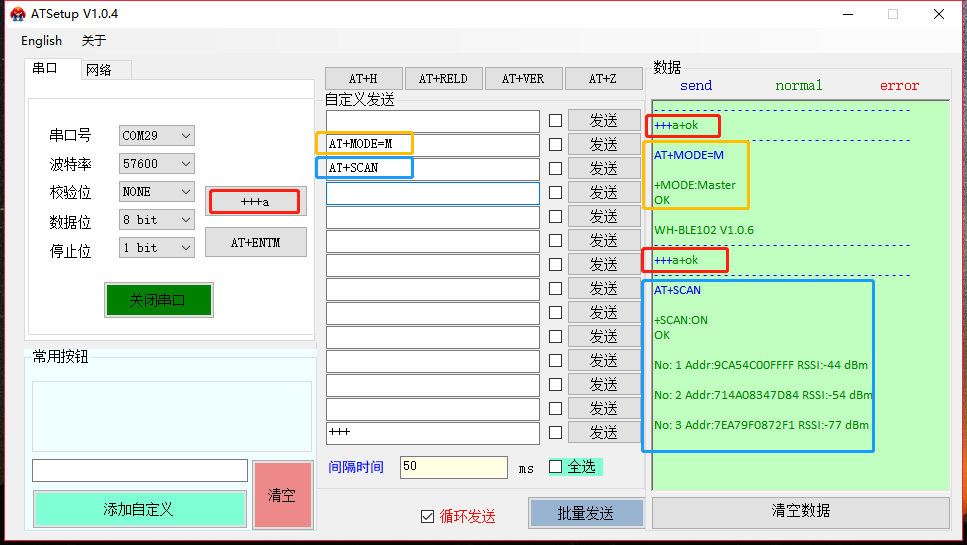Click the English menu item
967x545 pixels.
(41, 41)
